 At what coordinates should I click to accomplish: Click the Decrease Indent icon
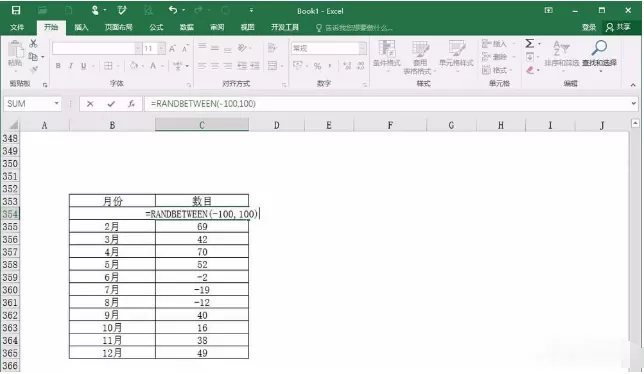[242, 66]
